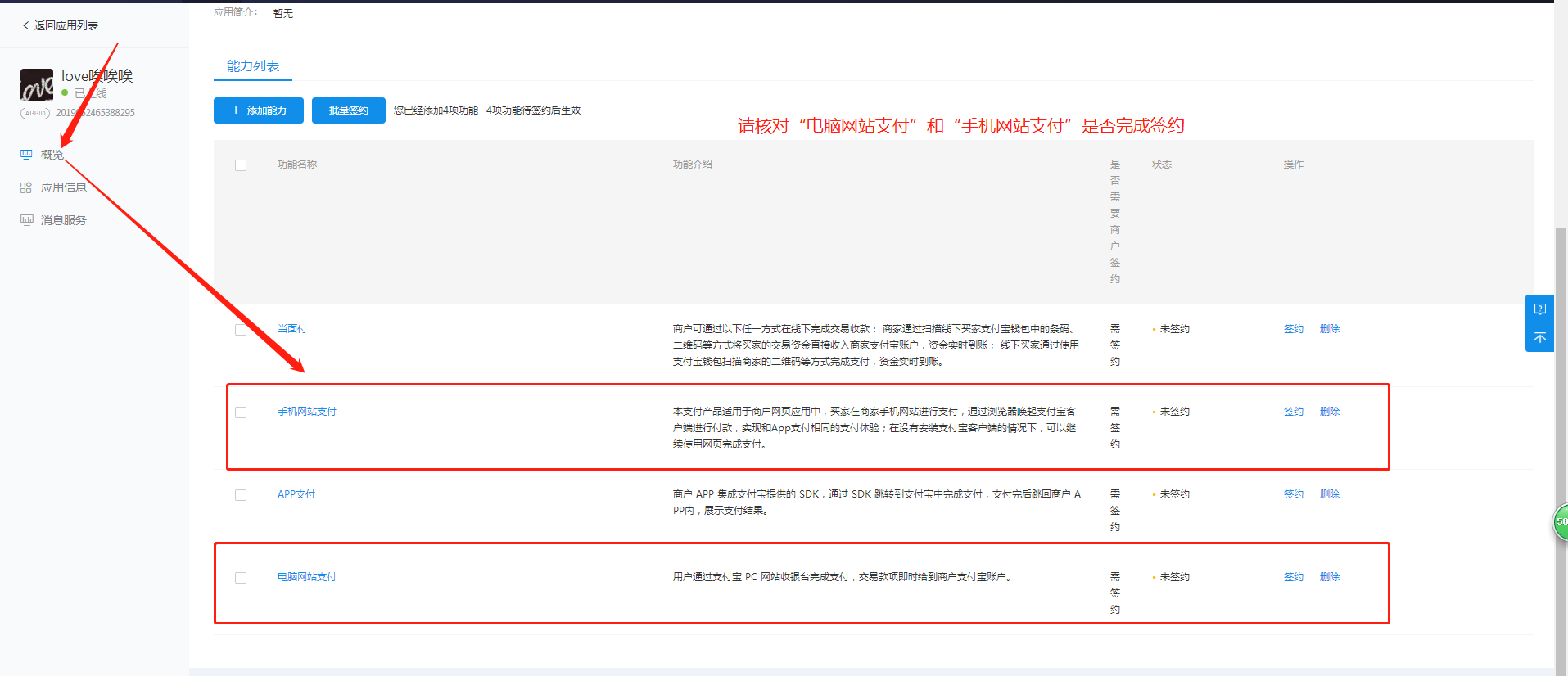The width and height of the screenshot is (1568, 676).
Task: Click the 是否需要商户签约 column header
Action: tap(1115, 222)
